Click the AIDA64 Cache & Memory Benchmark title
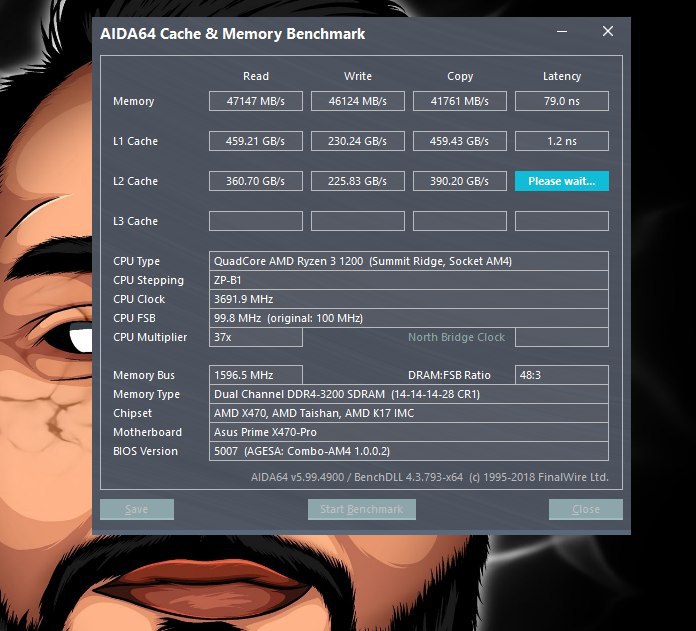Viewport: 696px width, 631px height. (233, 34)
